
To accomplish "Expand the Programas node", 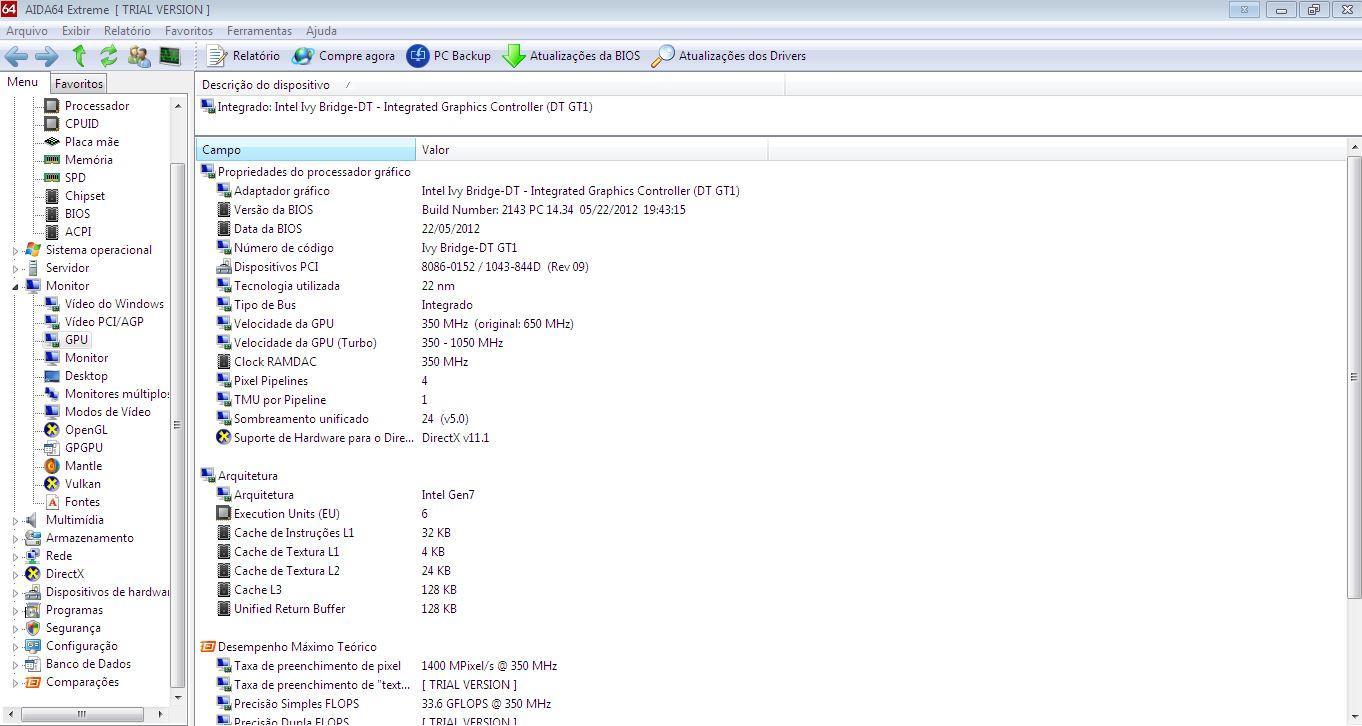I will pos(15,610).
